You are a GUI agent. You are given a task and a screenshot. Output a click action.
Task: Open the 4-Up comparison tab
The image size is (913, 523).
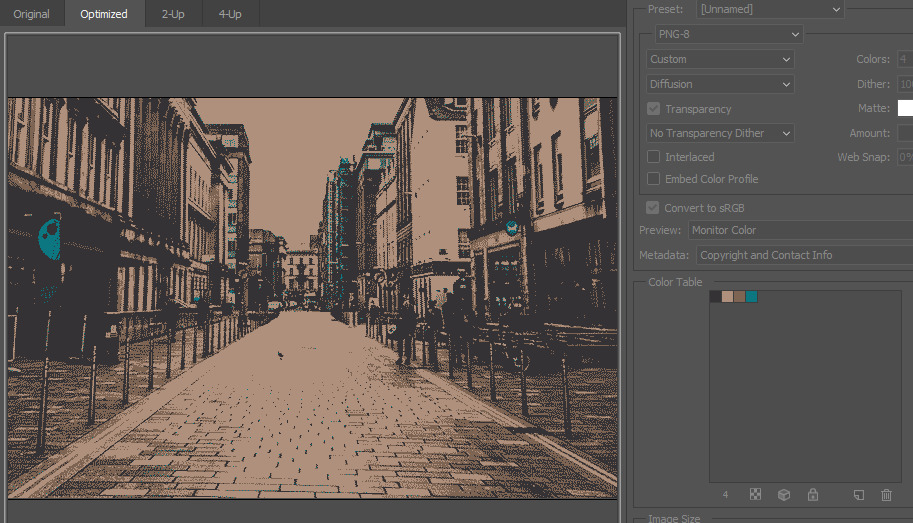230,14
